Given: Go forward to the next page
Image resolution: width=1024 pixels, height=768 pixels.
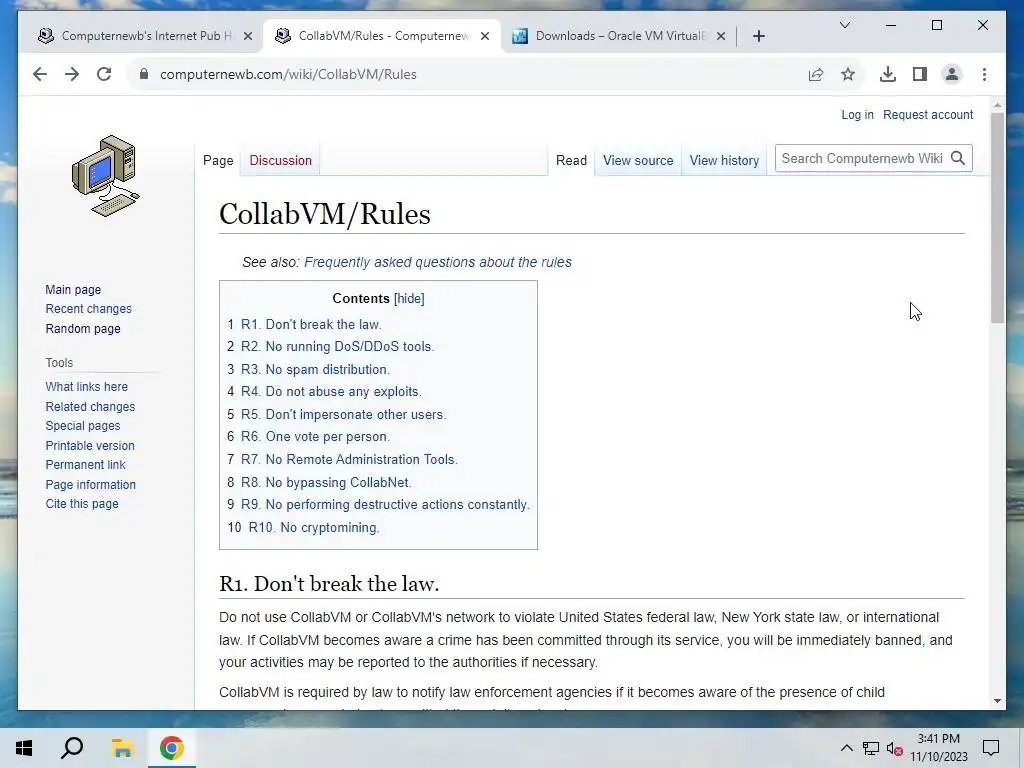Looking at the screenshot, I should 72,74.
